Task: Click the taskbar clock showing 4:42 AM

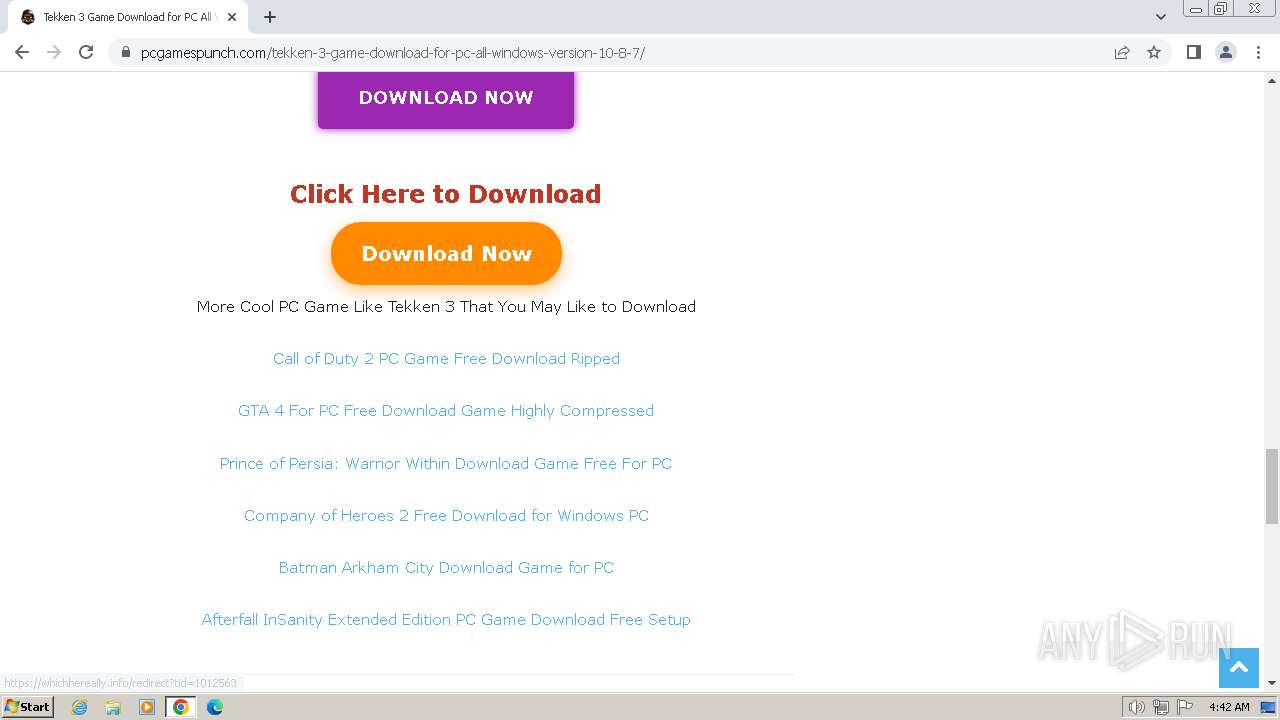Action: click(x=1229, y=707)
